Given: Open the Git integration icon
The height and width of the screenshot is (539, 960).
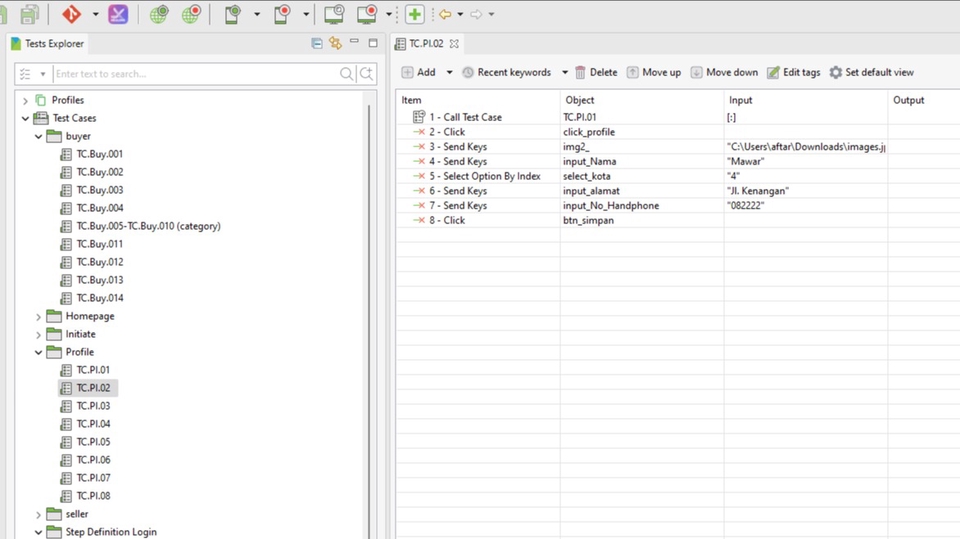Looking at the screenshot, I should pos(71,14).
